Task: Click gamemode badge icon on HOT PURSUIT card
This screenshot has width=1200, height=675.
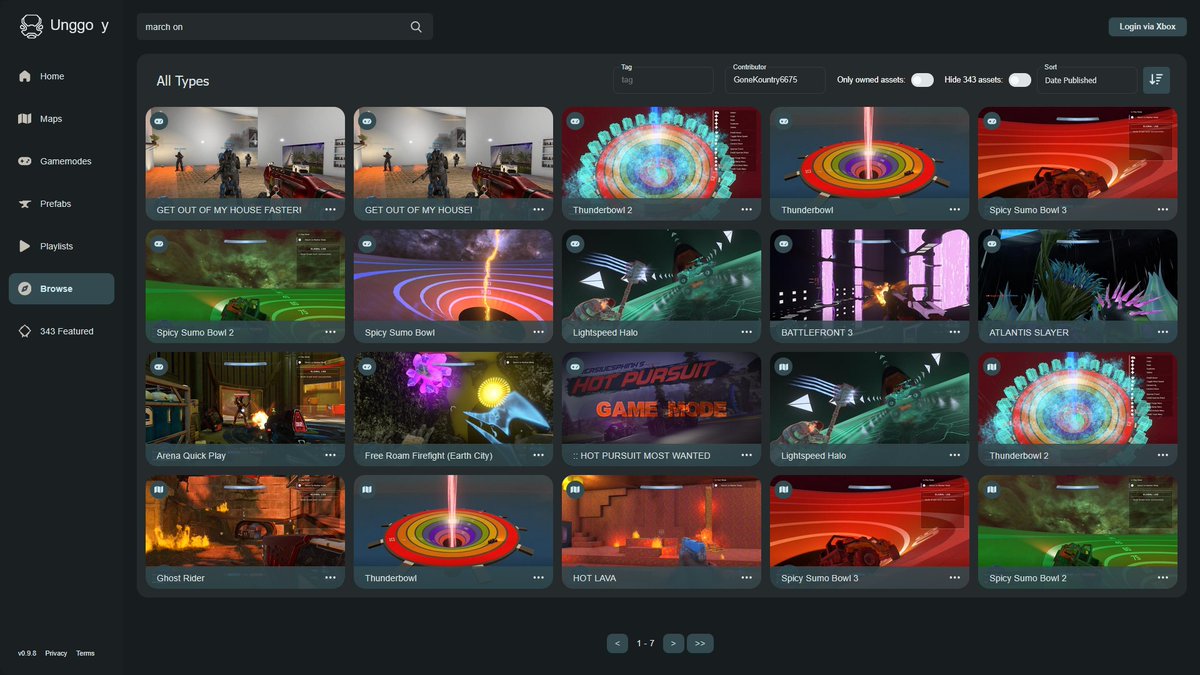Action: pos(575,367)
